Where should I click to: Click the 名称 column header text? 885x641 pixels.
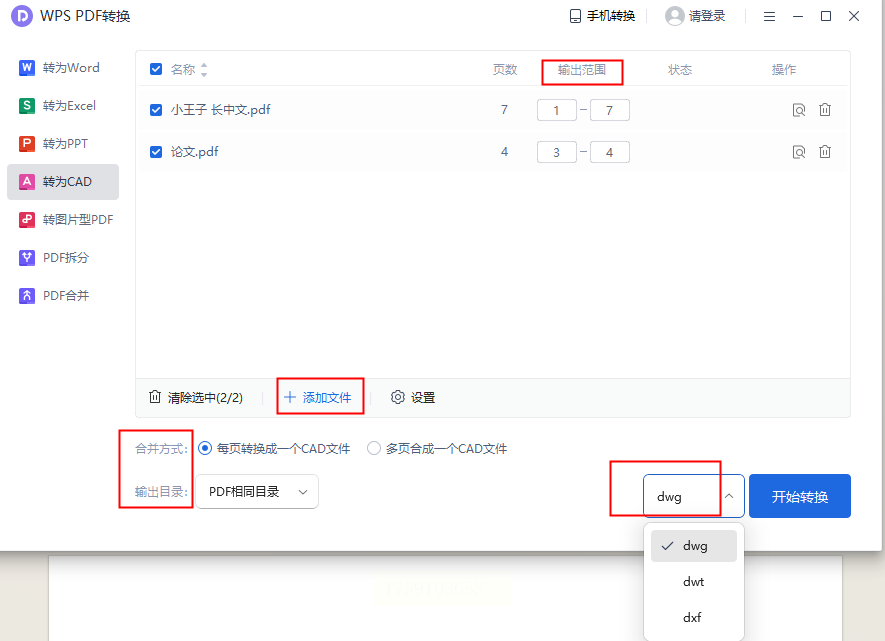(x=183, y=69)
